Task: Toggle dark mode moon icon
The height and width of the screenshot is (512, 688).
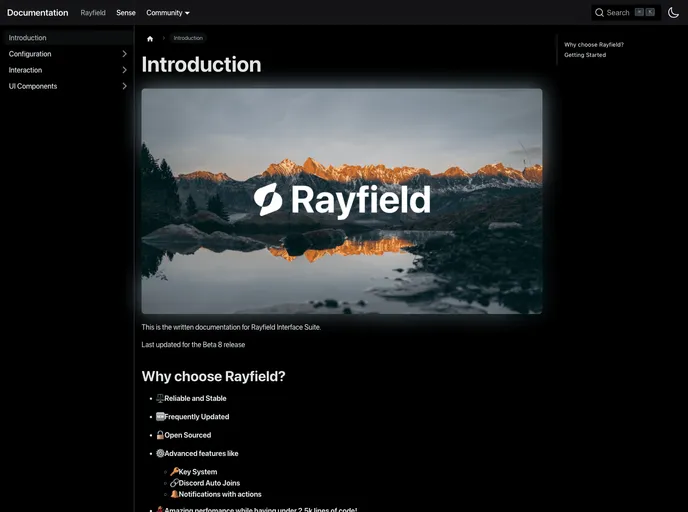Action: click(673, 13)
